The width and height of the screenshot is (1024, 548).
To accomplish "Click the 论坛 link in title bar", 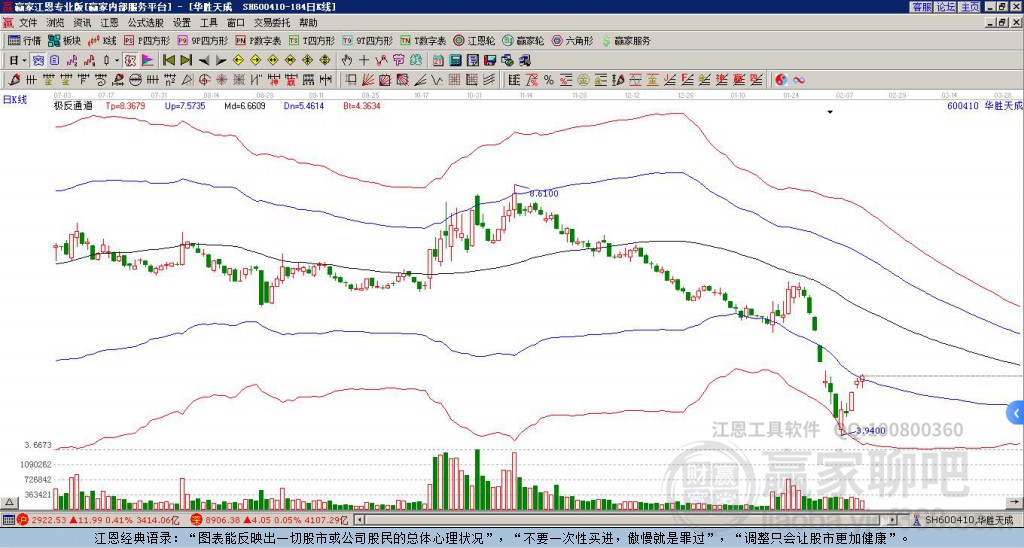I will pyautogui.click(x=946, y=7).
